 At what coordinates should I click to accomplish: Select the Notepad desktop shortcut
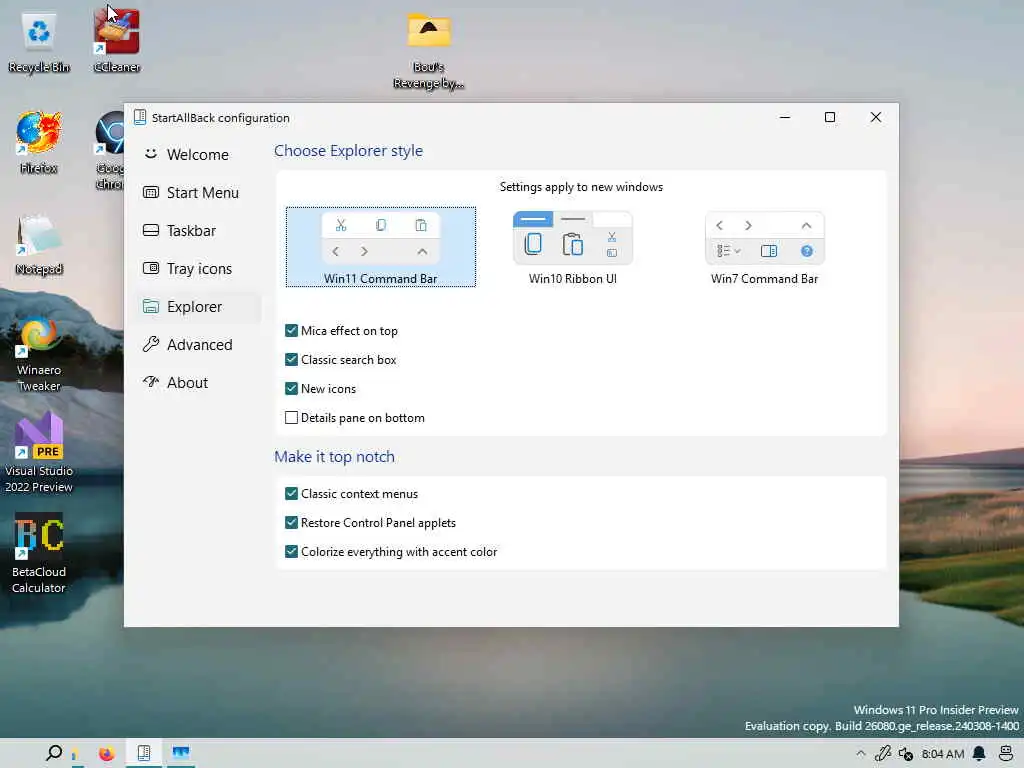pyautogui.click(x=39, y=244)
